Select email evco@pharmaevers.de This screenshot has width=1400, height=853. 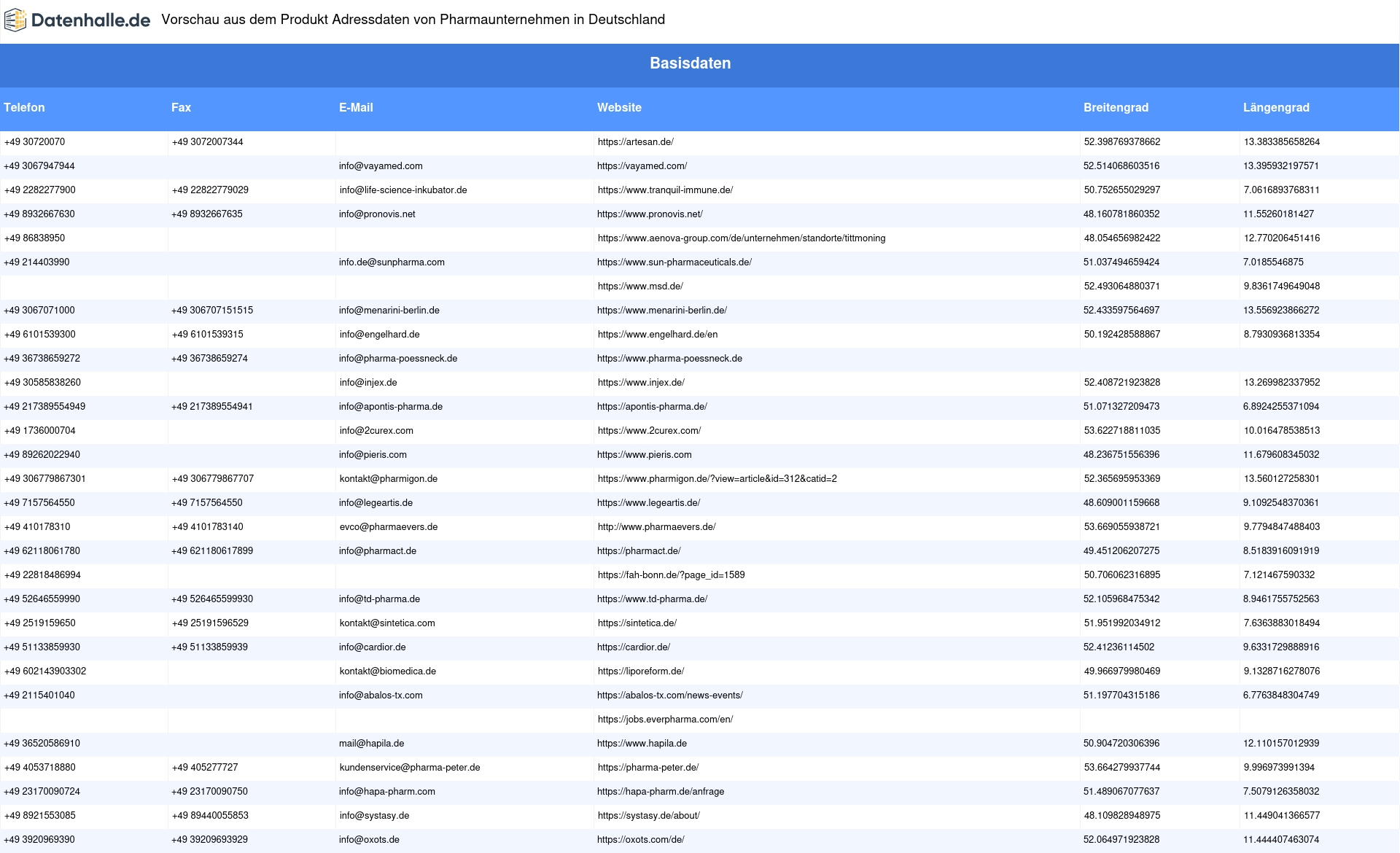pyautogui.click(x=389, y=527)
